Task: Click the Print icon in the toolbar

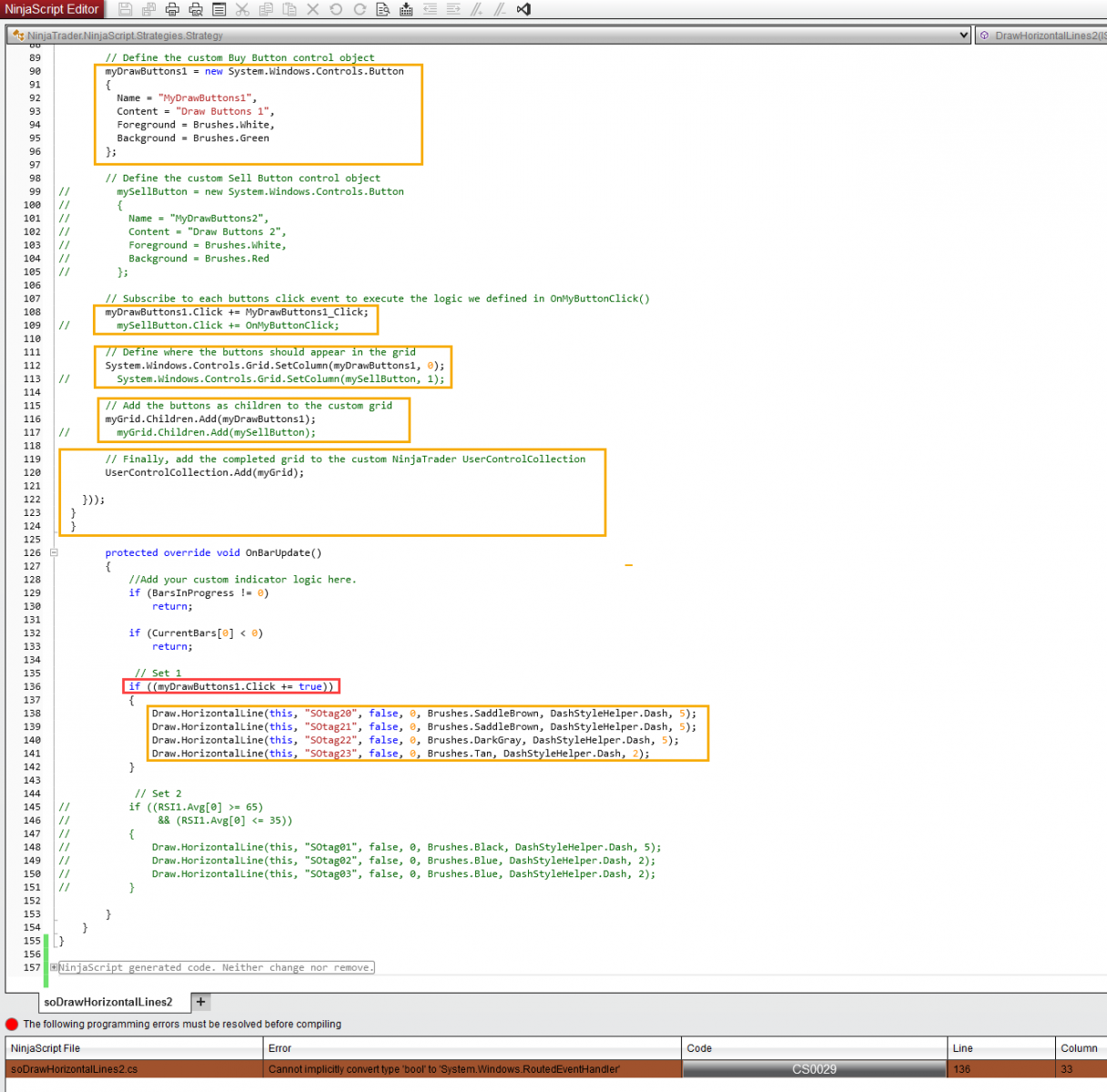Action: tap(172, 9)
